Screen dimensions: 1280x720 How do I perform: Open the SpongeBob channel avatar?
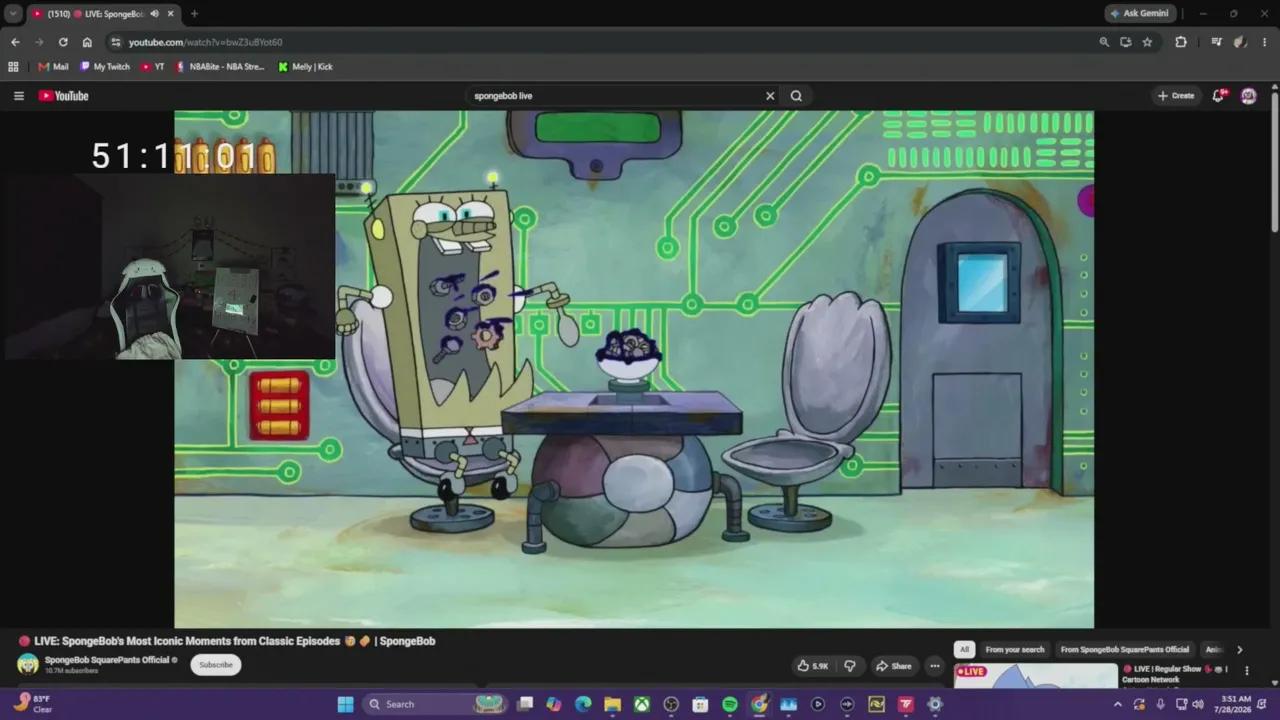[x=28, y=664]
